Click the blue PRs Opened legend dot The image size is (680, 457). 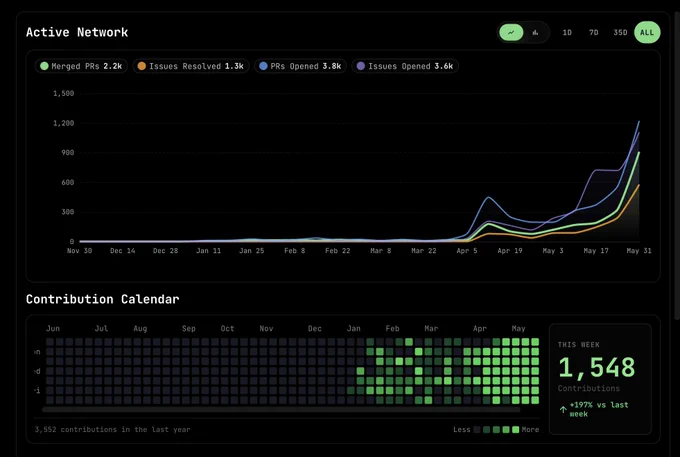263,66
